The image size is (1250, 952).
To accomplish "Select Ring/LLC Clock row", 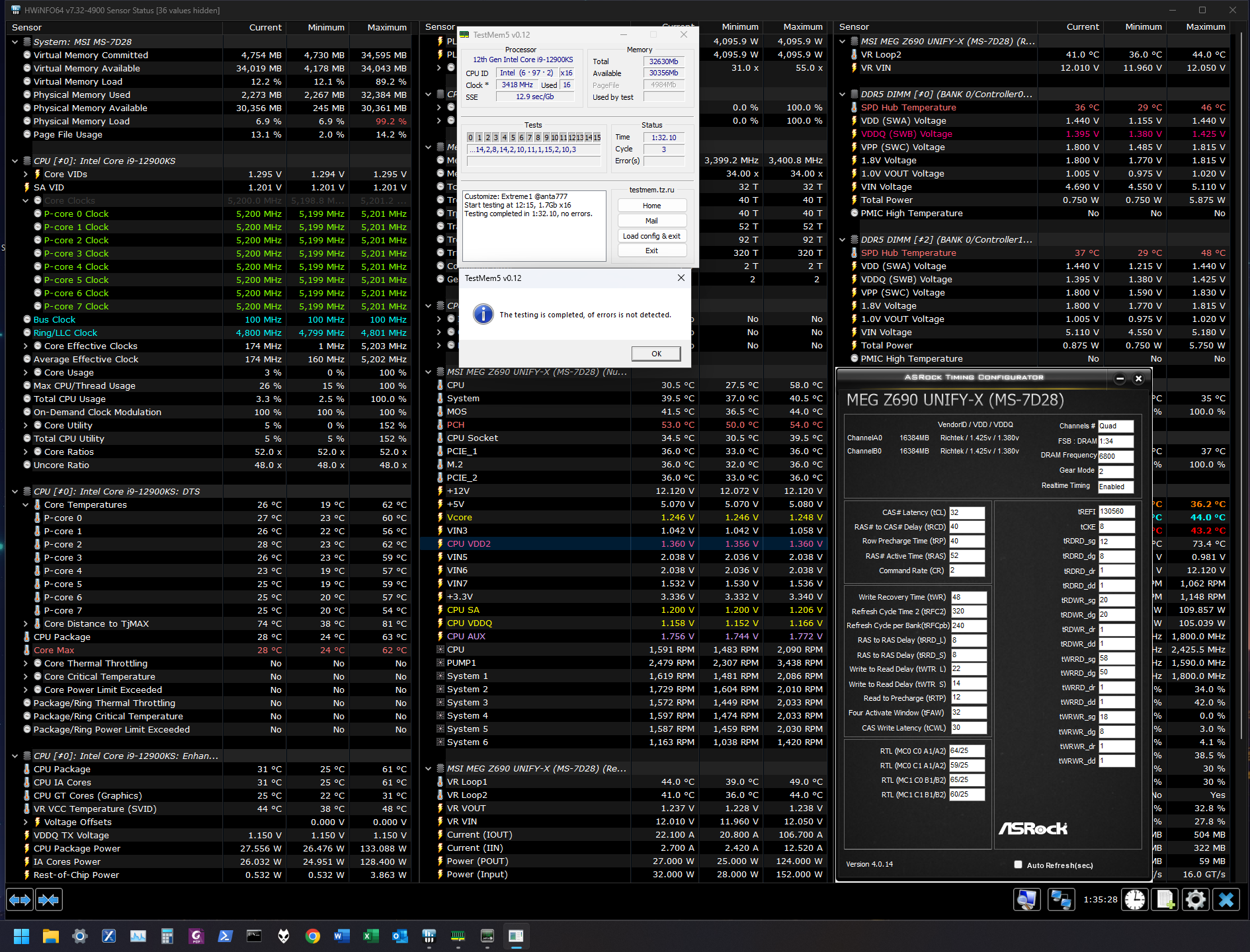I will coord(209,333).
